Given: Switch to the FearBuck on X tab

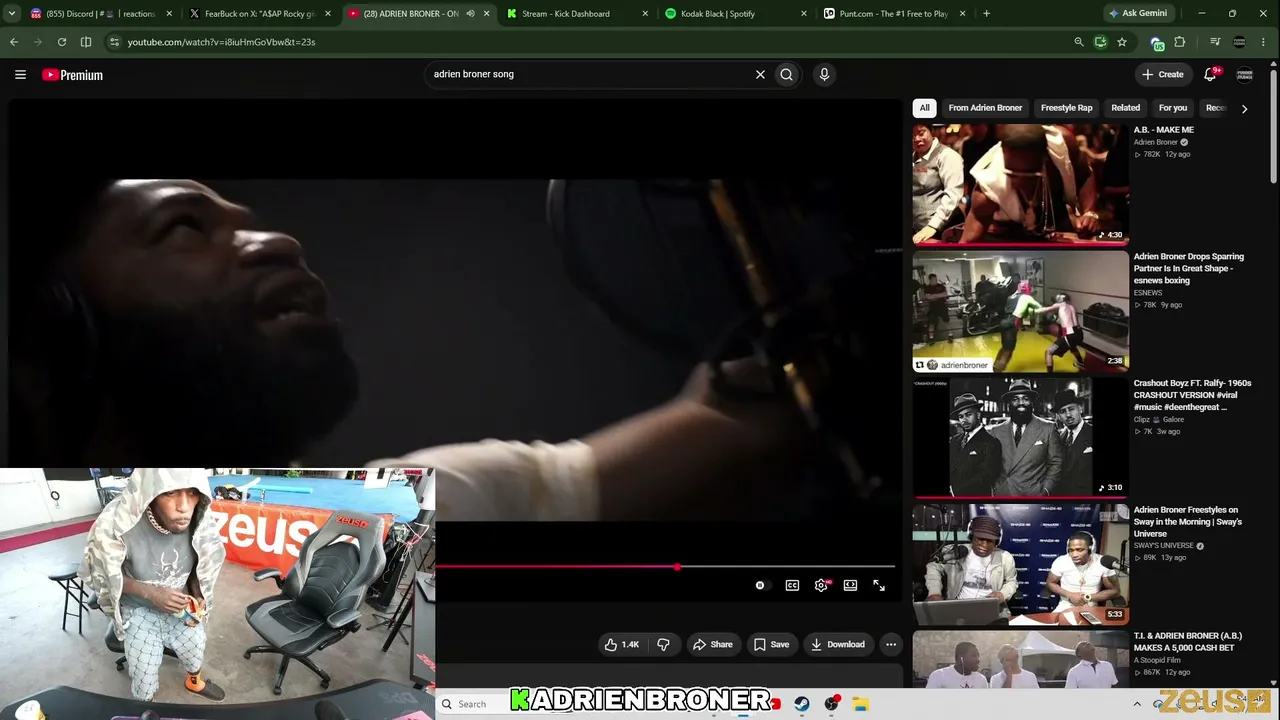Looking at the screenshot, I should pyautogui.click(x=260, y=14).
